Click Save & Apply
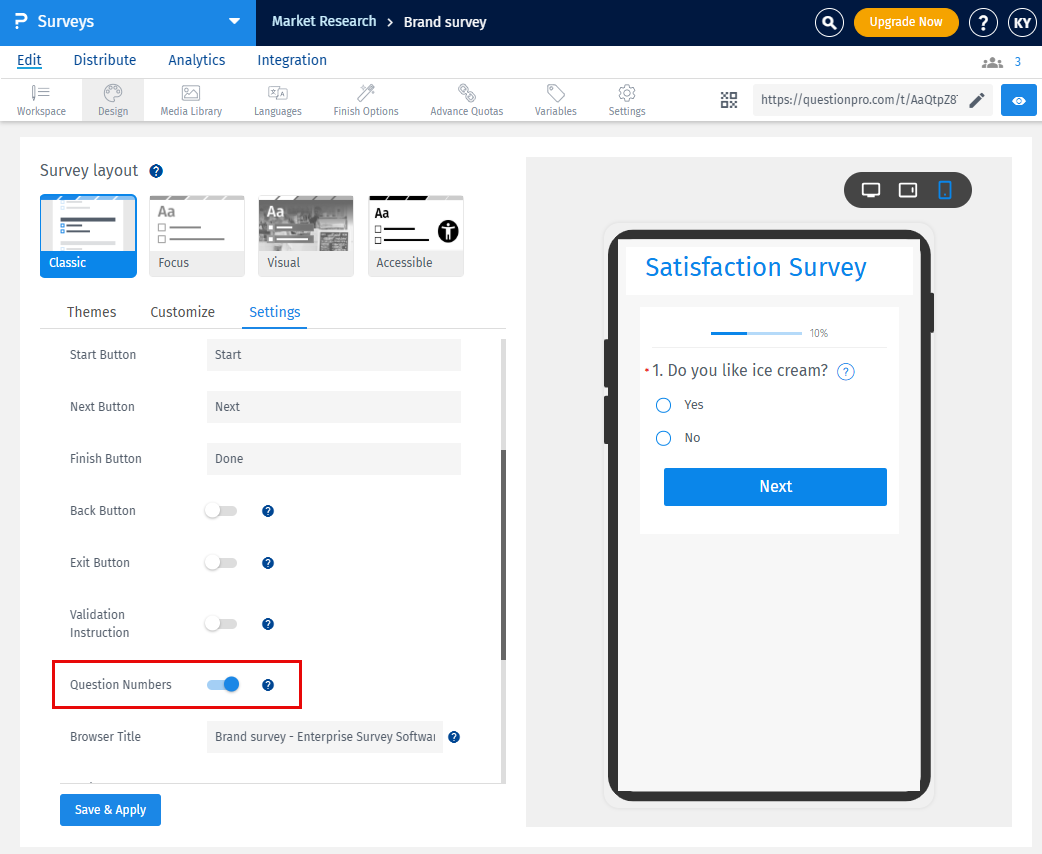The image size is (1042, 854). (x=110, y=810)
